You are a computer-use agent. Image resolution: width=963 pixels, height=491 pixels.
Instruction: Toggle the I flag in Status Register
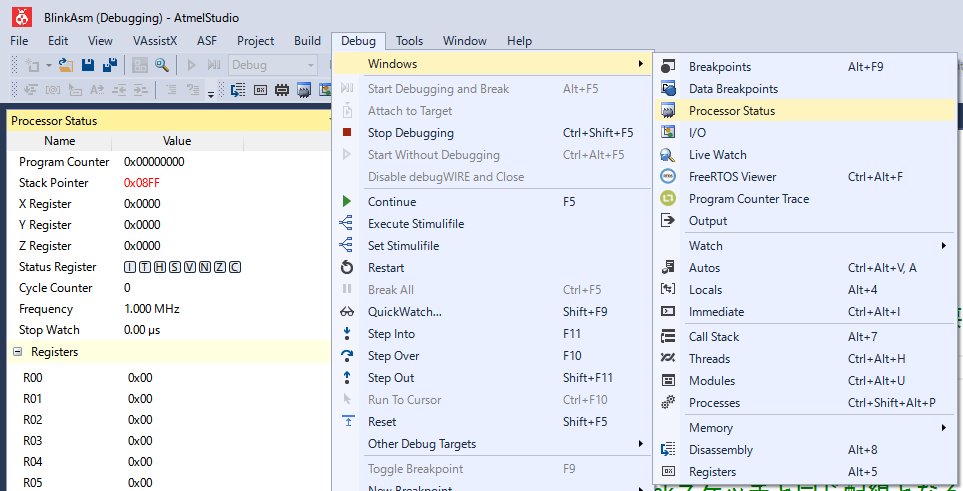pyautogui.click(x=130, y=267)
